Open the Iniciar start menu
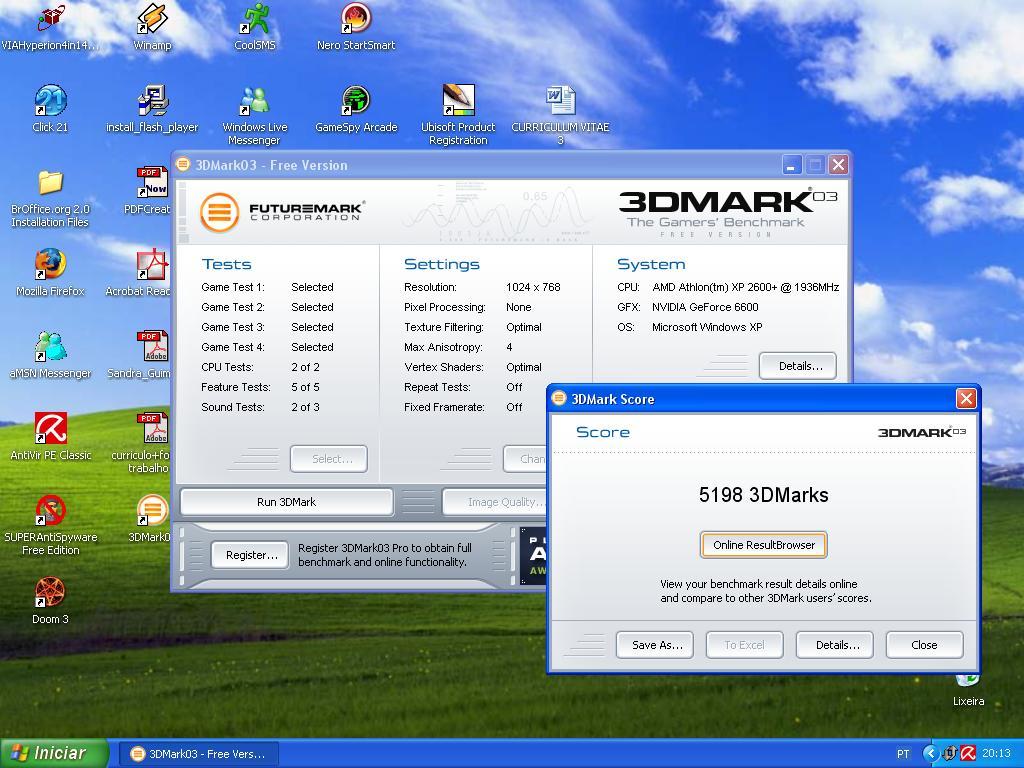Screen dimensions: 1024x768 tap(54, 754)
